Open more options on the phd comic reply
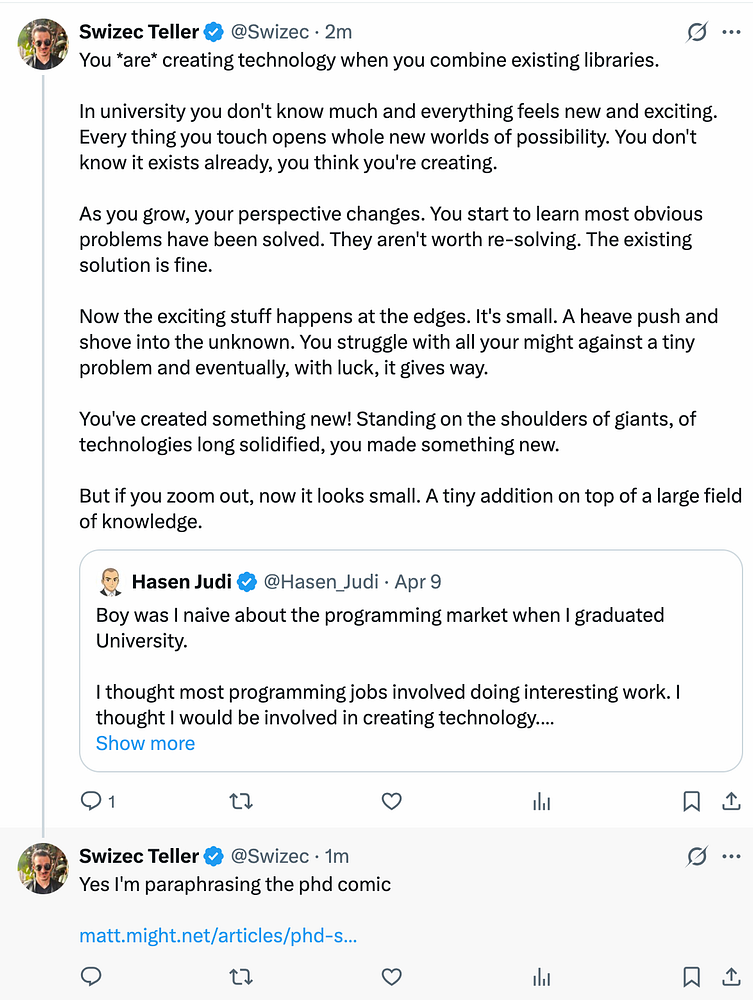 click(731, 857)
